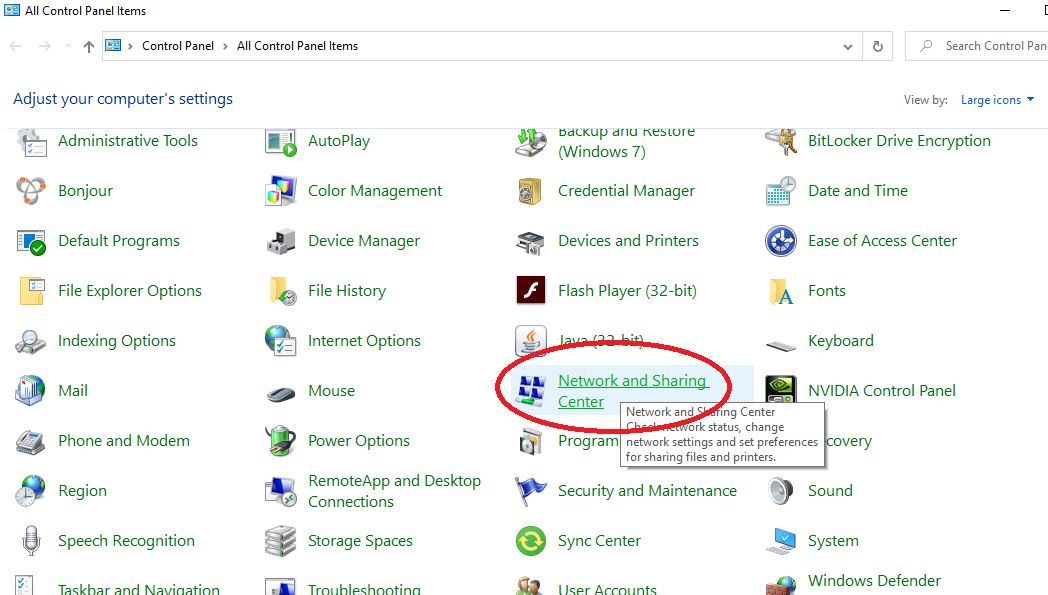This screenshot has height=595, width=1048.
Task: Click the Mail icon
Action: (30, 390)
